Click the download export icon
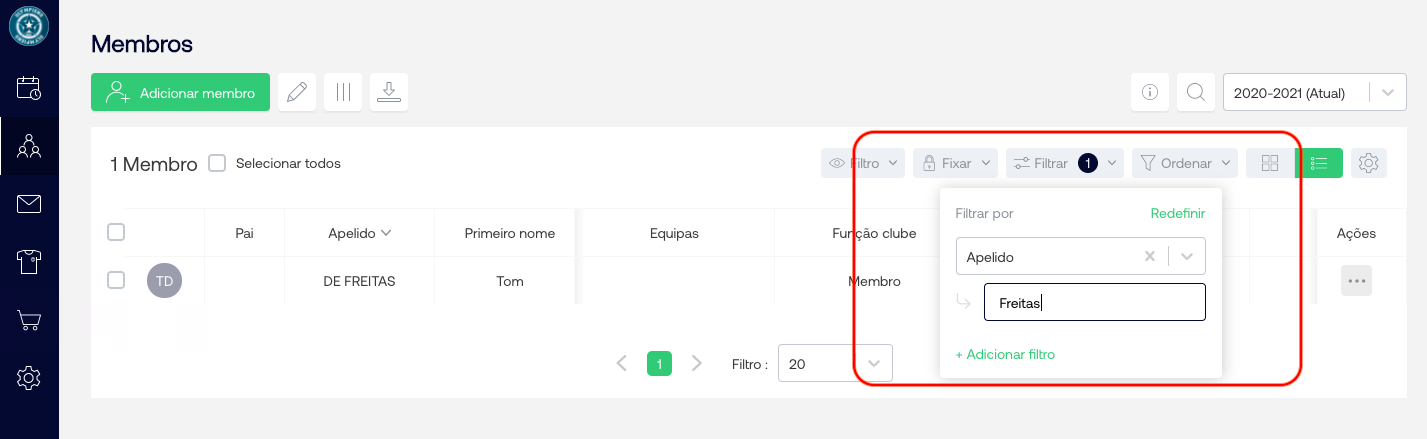Screen dimensions: 1427x439 (389, 93)
